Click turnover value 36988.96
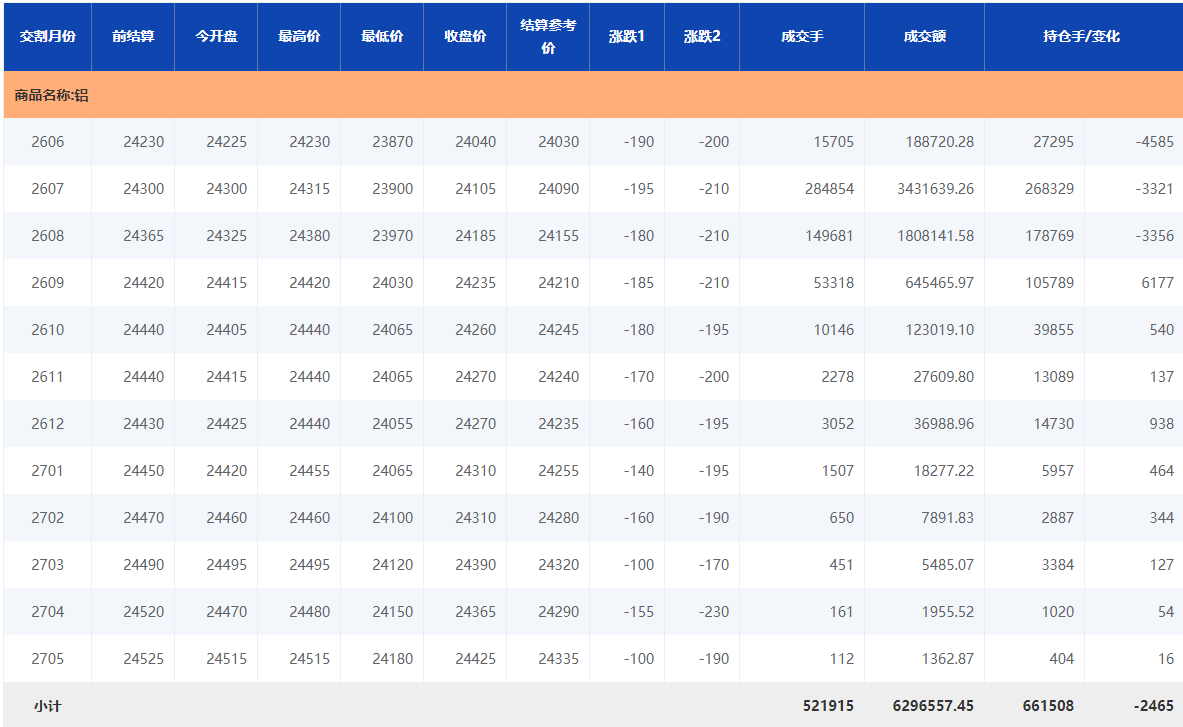This screenshot has width=1183, height=727. click(944, 424)
